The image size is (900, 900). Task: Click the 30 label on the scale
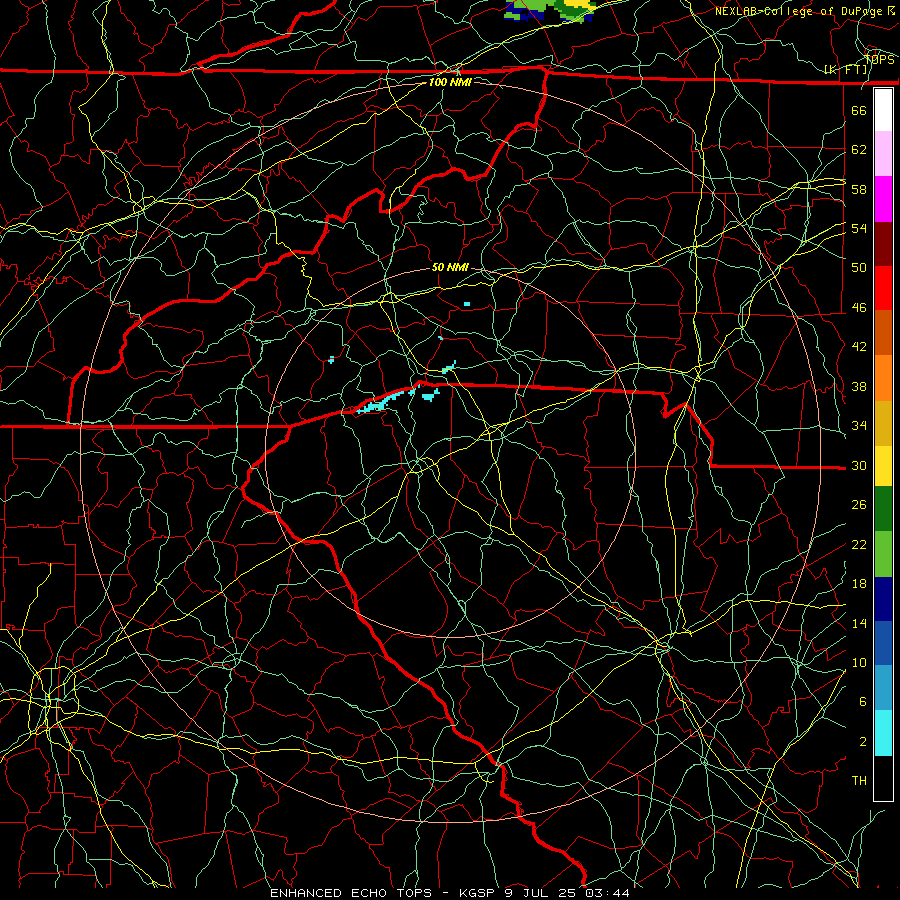coord(859,465)
